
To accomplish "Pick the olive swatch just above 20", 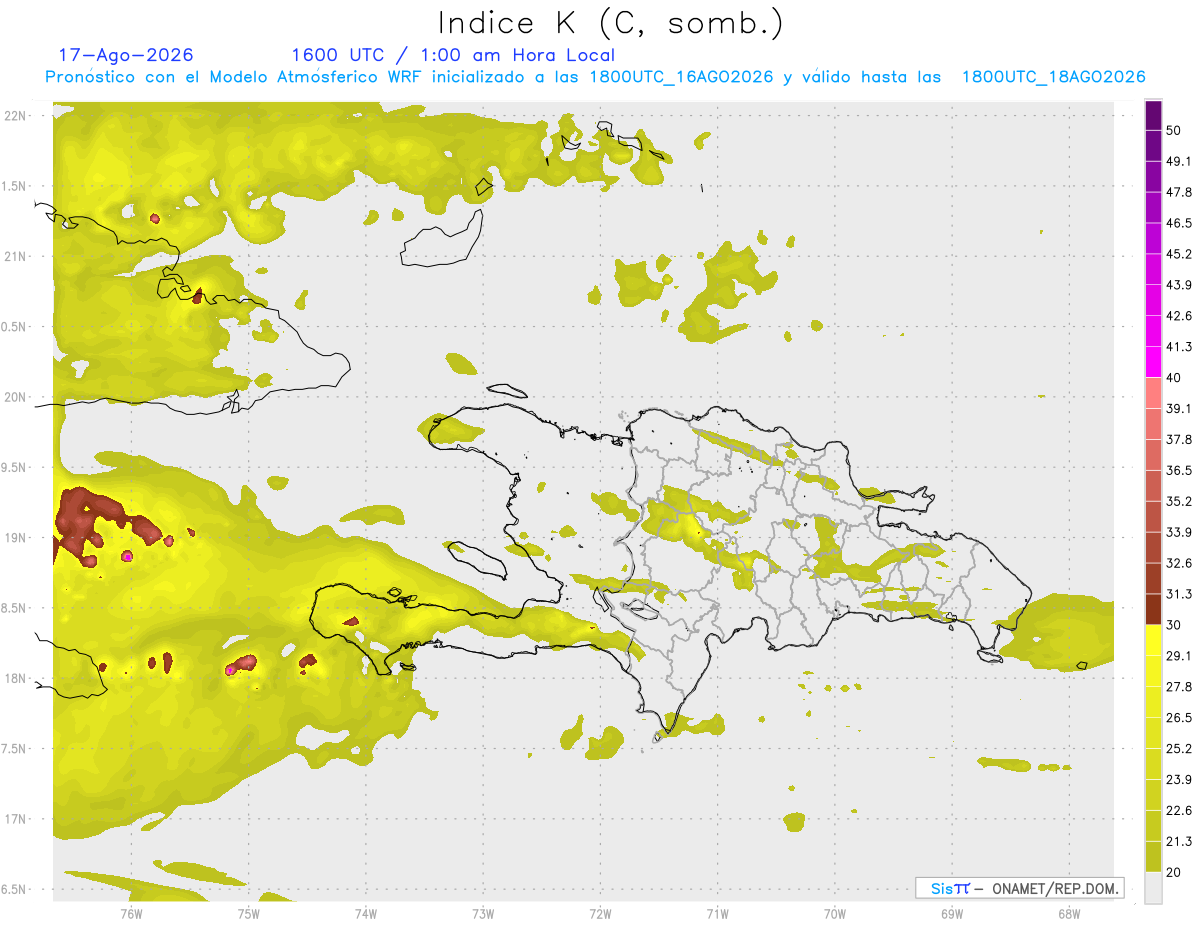I will (1153, 856).
